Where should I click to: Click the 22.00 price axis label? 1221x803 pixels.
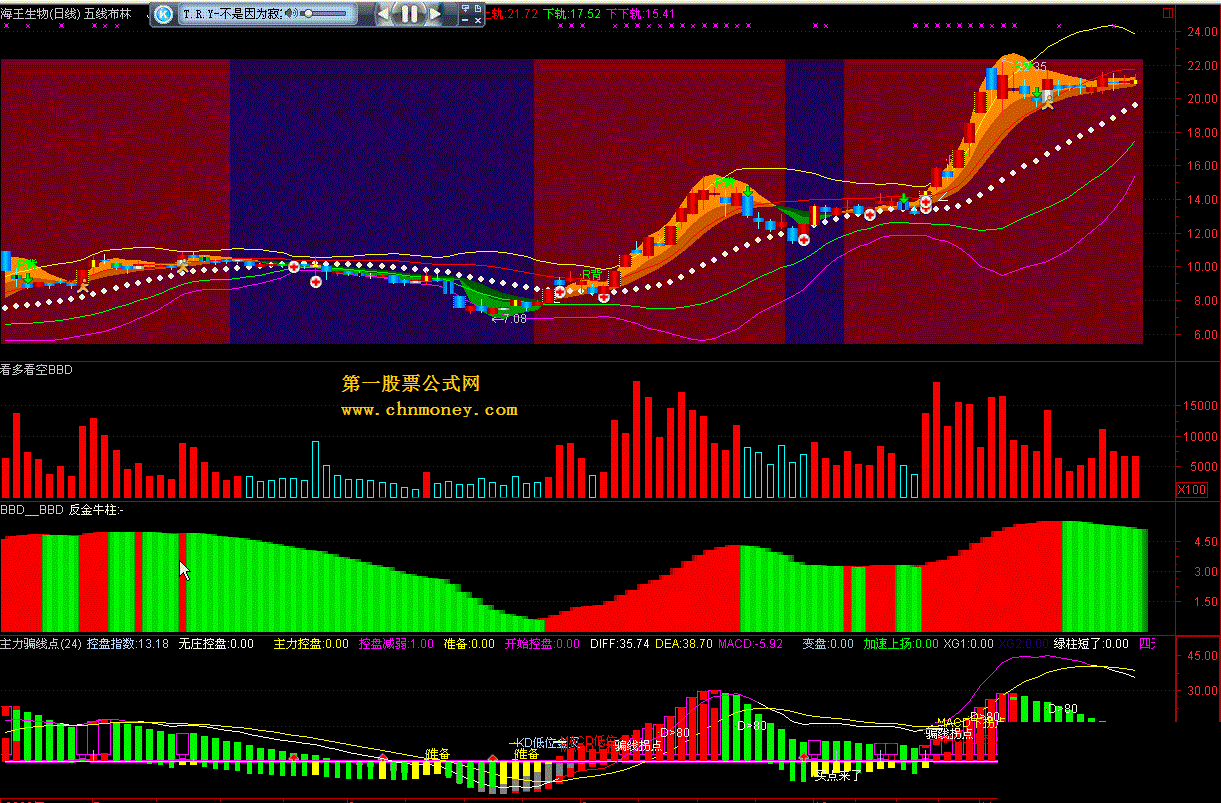pos(1200,65)
